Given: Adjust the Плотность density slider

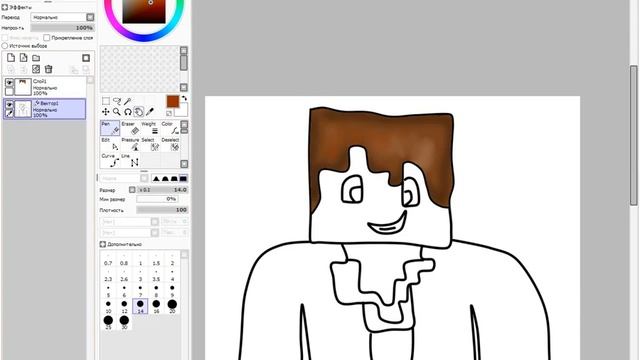Looking at the screenshot, I should point(162,210).
